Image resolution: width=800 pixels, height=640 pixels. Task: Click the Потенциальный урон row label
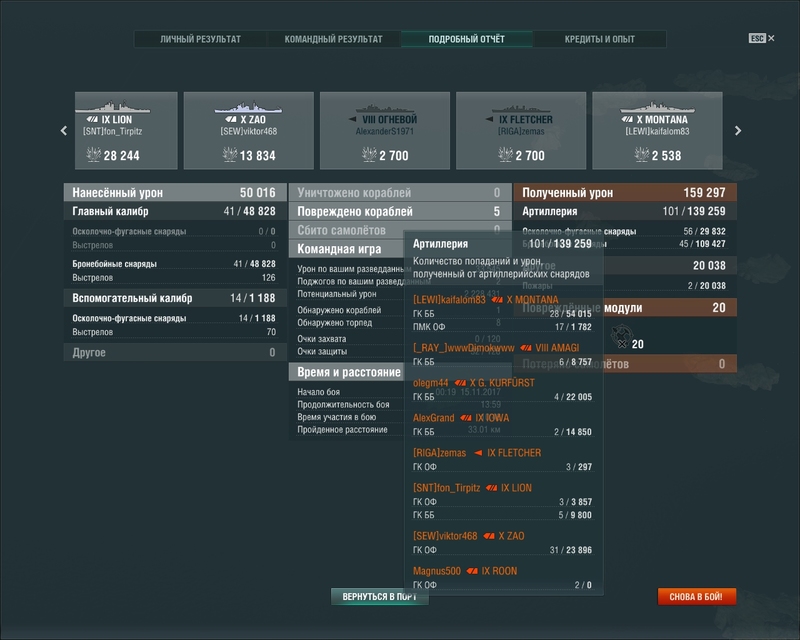click(337, 294)
